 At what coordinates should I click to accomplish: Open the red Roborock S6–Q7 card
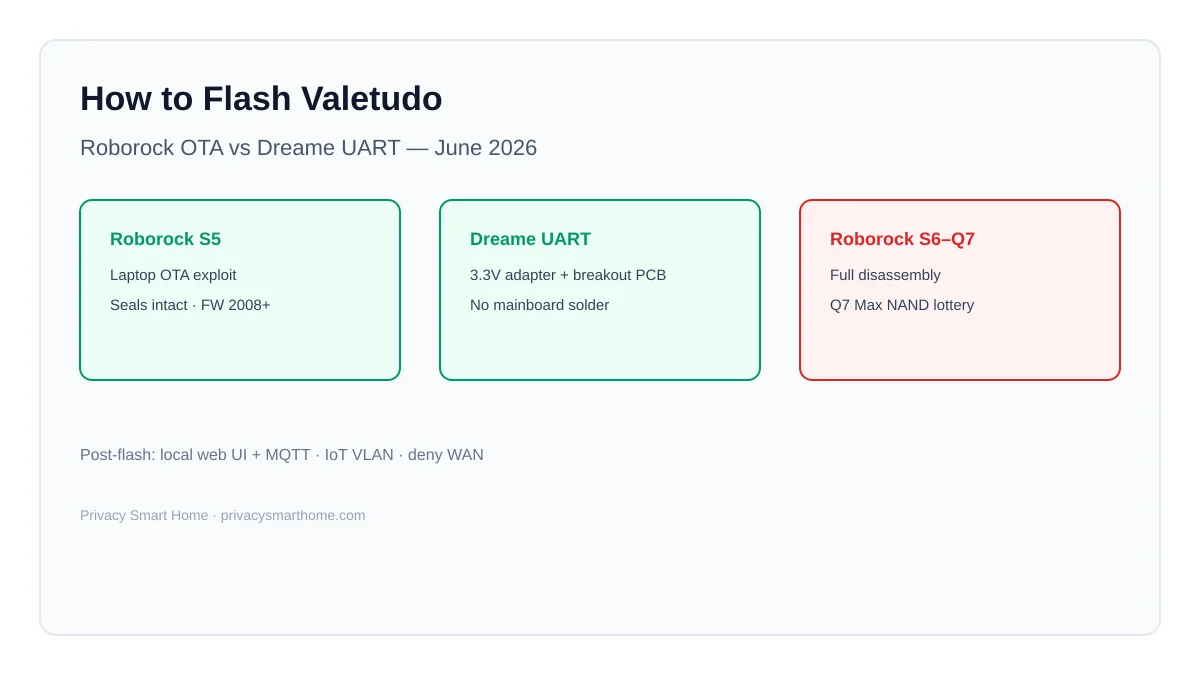click(960, 290)
